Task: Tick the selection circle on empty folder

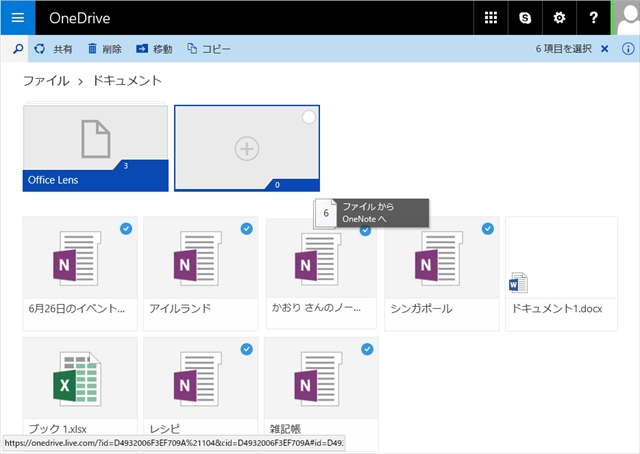Action: 309,117
